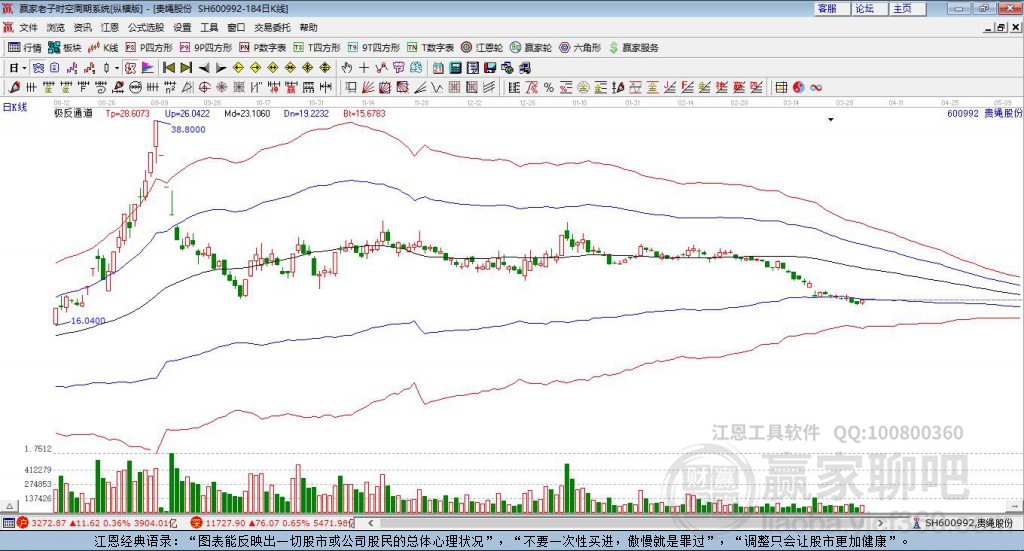The image size is (1024, 551).
Task: Expand the small black triangle marker
Action: point(831,119)
